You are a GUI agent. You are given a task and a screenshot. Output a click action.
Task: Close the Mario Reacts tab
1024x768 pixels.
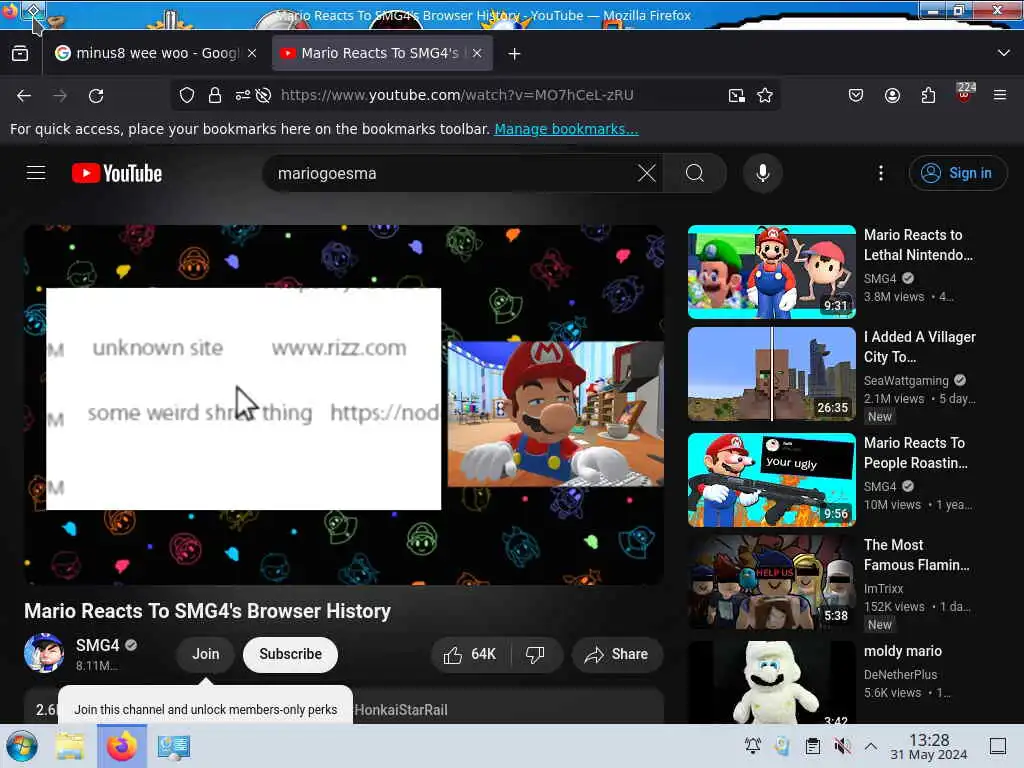click(x=477, y=54)
